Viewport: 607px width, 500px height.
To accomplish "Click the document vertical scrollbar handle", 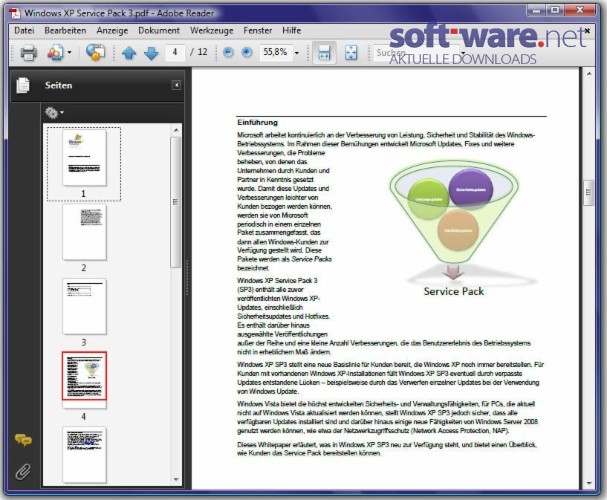I will coord(589,193).
